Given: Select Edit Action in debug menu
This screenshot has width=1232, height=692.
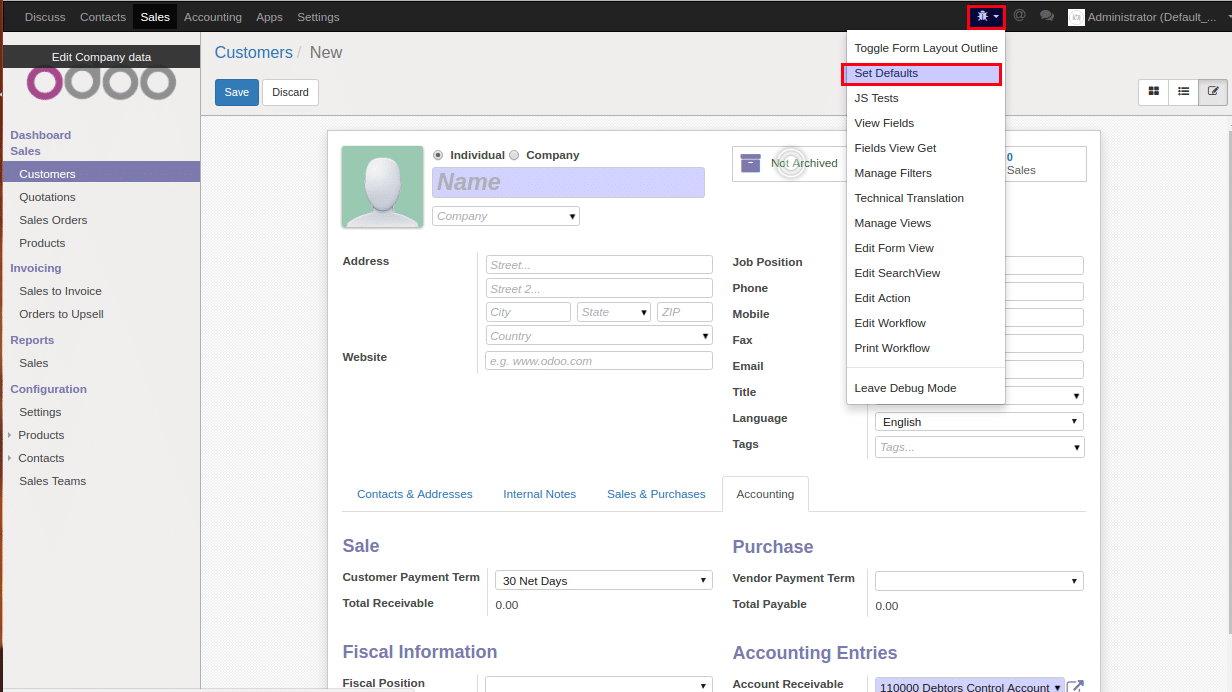Looking at the screenshot, I should pos(926,298).
